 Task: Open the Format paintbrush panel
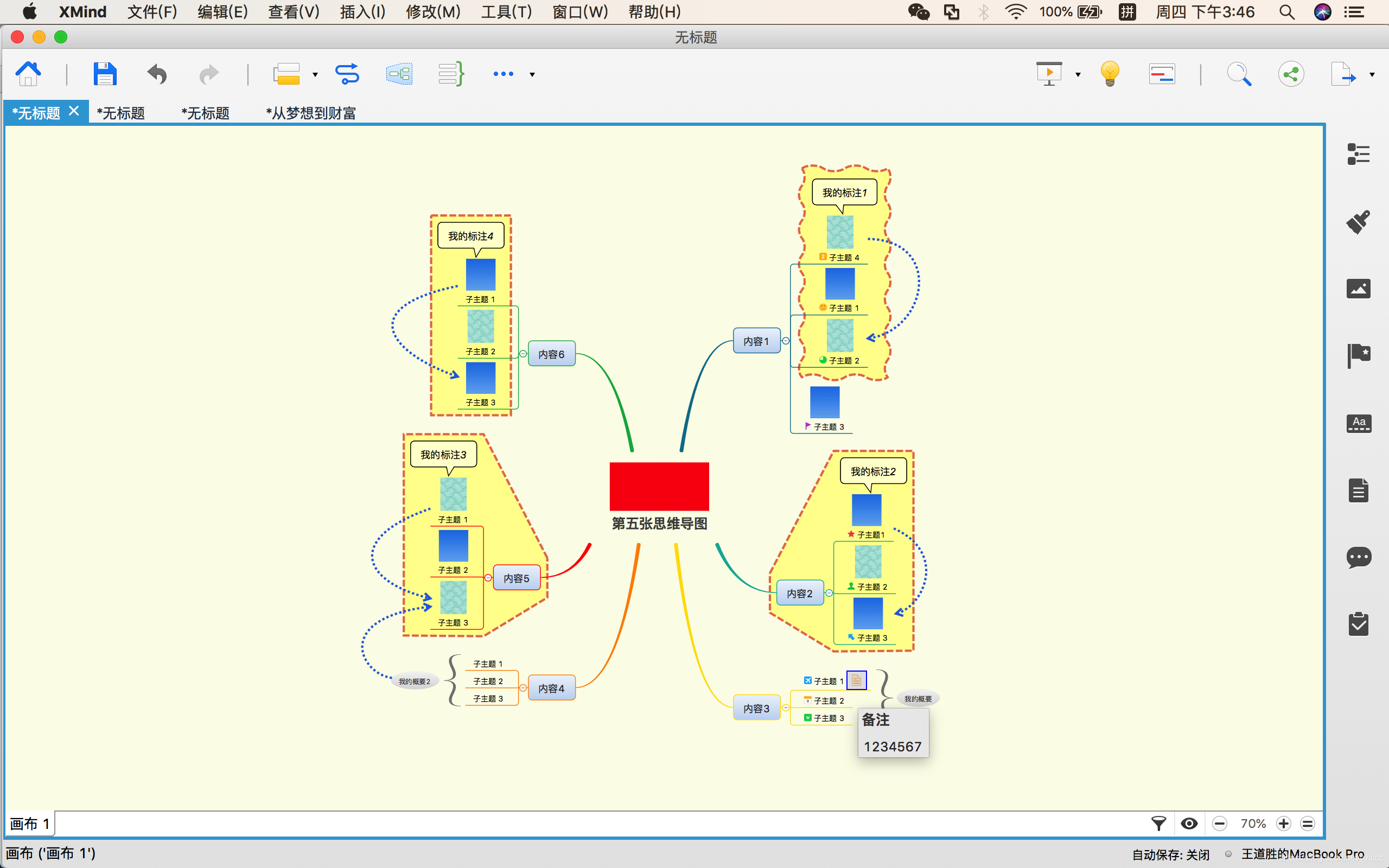tap(1358, 221)
